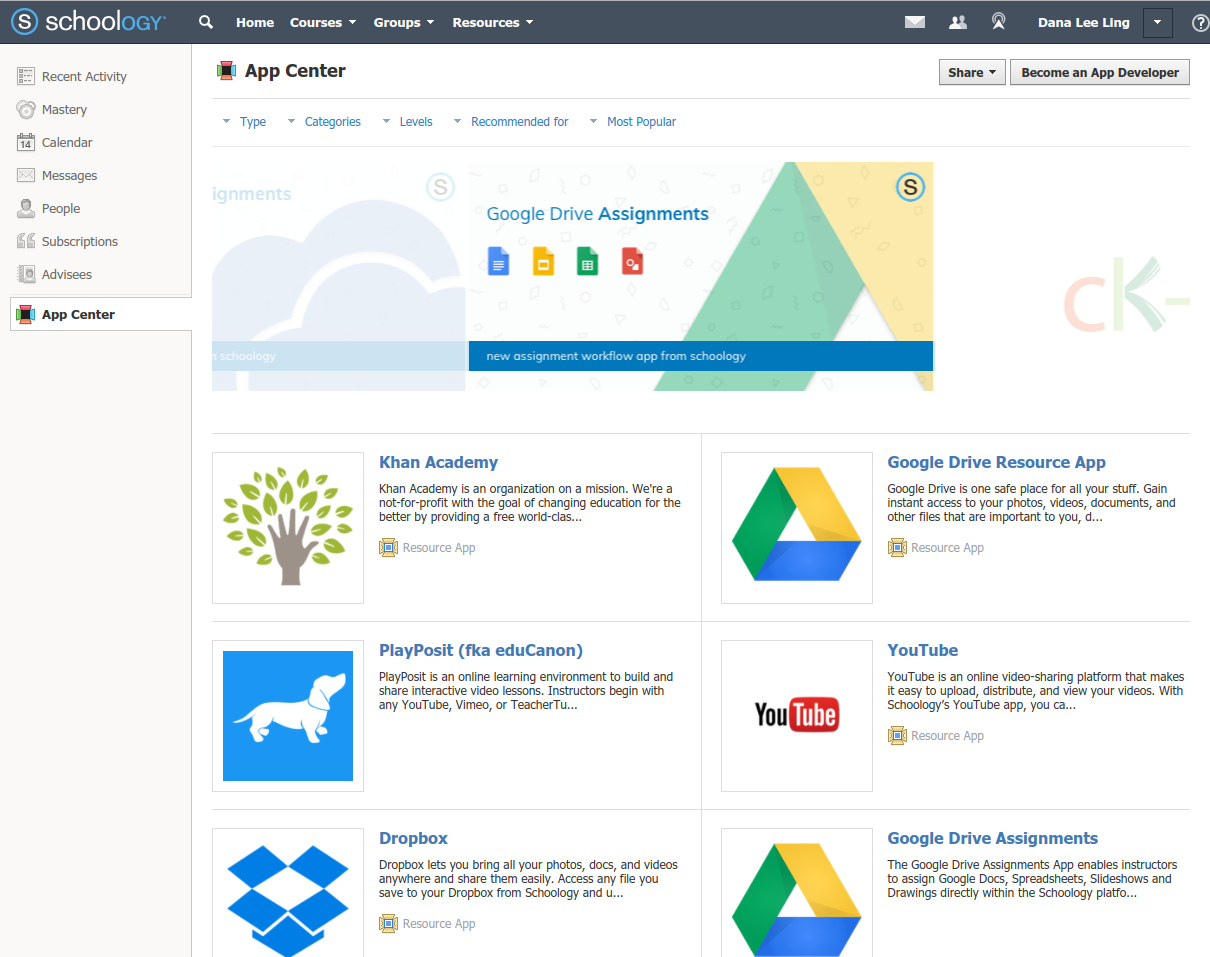Click the People sidebar icon

point(26,208)
